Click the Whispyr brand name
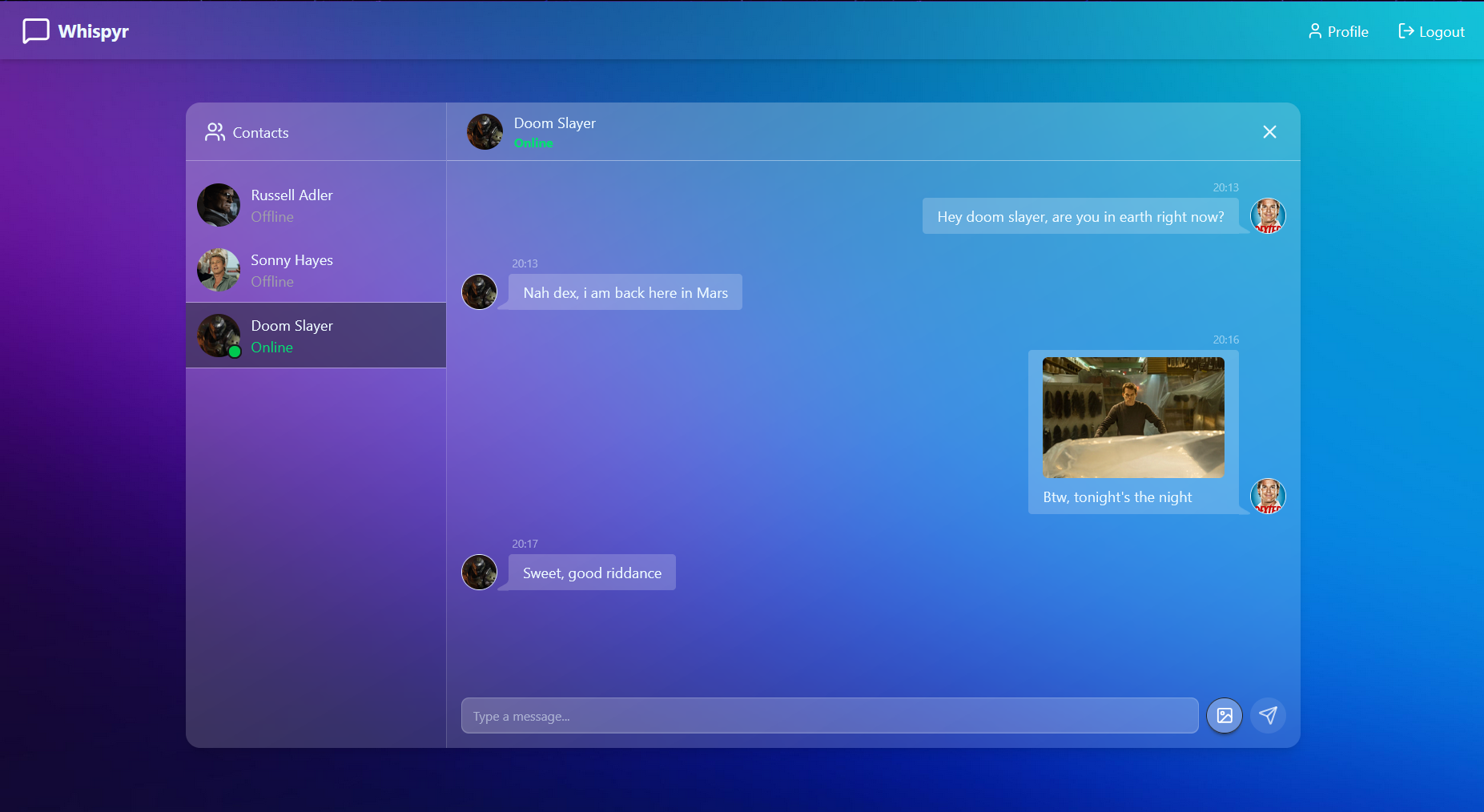1484x812 pixels. click(94, 32)
